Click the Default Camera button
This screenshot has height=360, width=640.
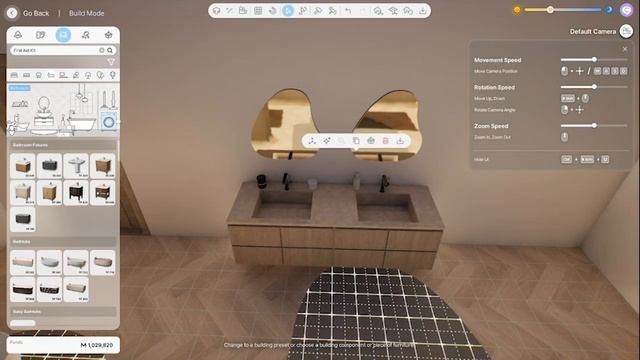coord(626,31)
